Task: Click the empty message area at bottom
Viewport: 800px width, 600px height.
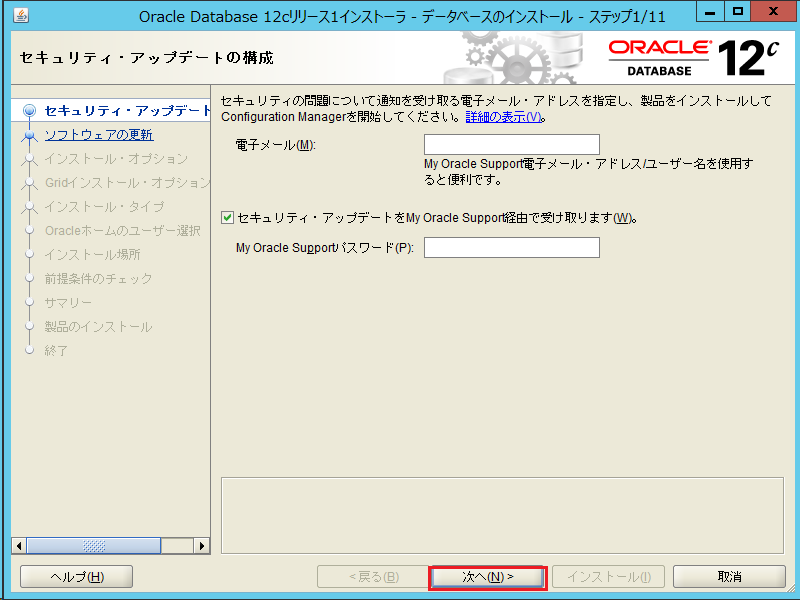Action: pyautogui.click(x=502, y=515)
